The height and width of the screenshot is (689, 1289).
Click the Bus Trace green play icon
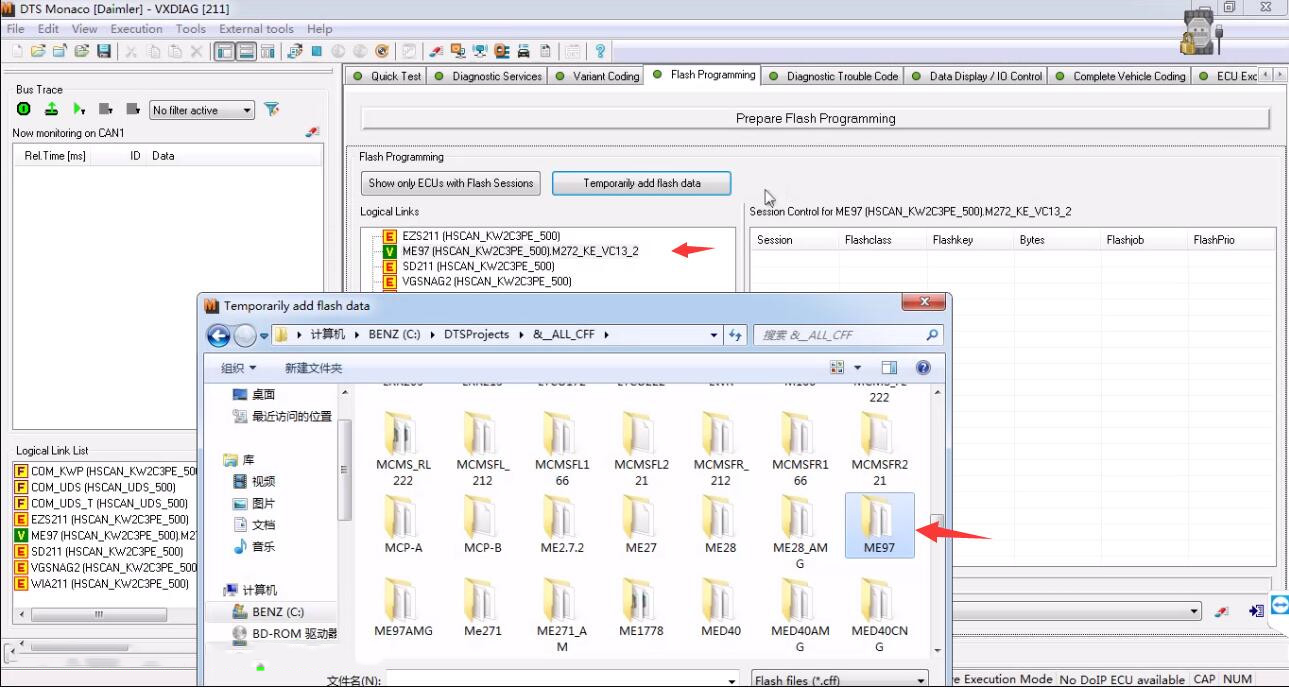78,109
